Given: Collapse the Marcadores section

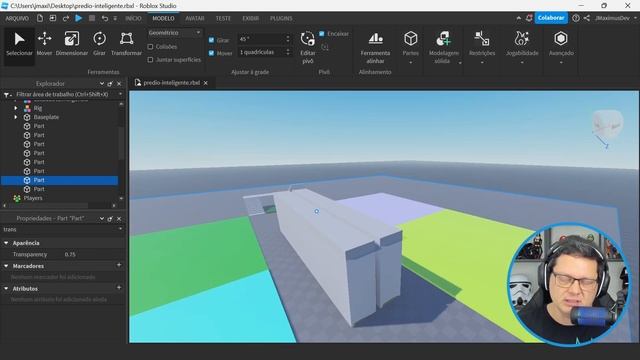Looking at the screenshot, I should tap(6, 266).
